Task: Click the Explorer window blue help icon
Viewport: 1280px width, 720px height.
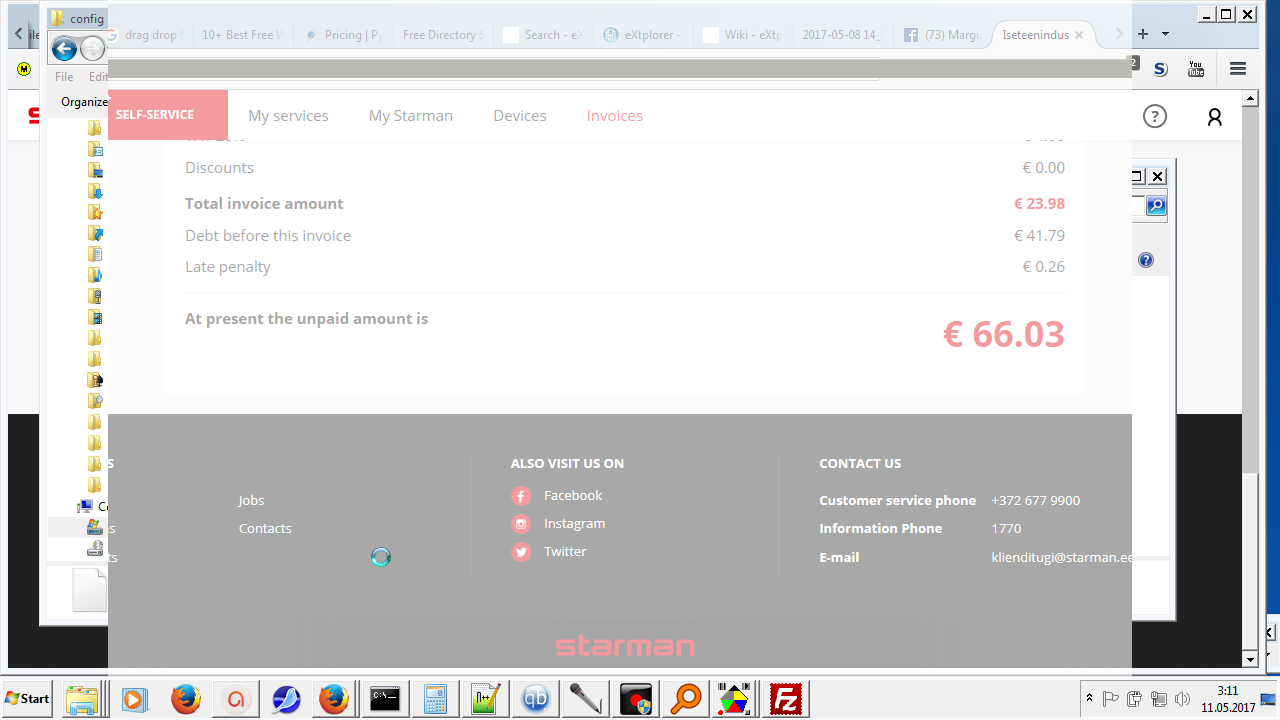Action: click(x=1146, y=260)
